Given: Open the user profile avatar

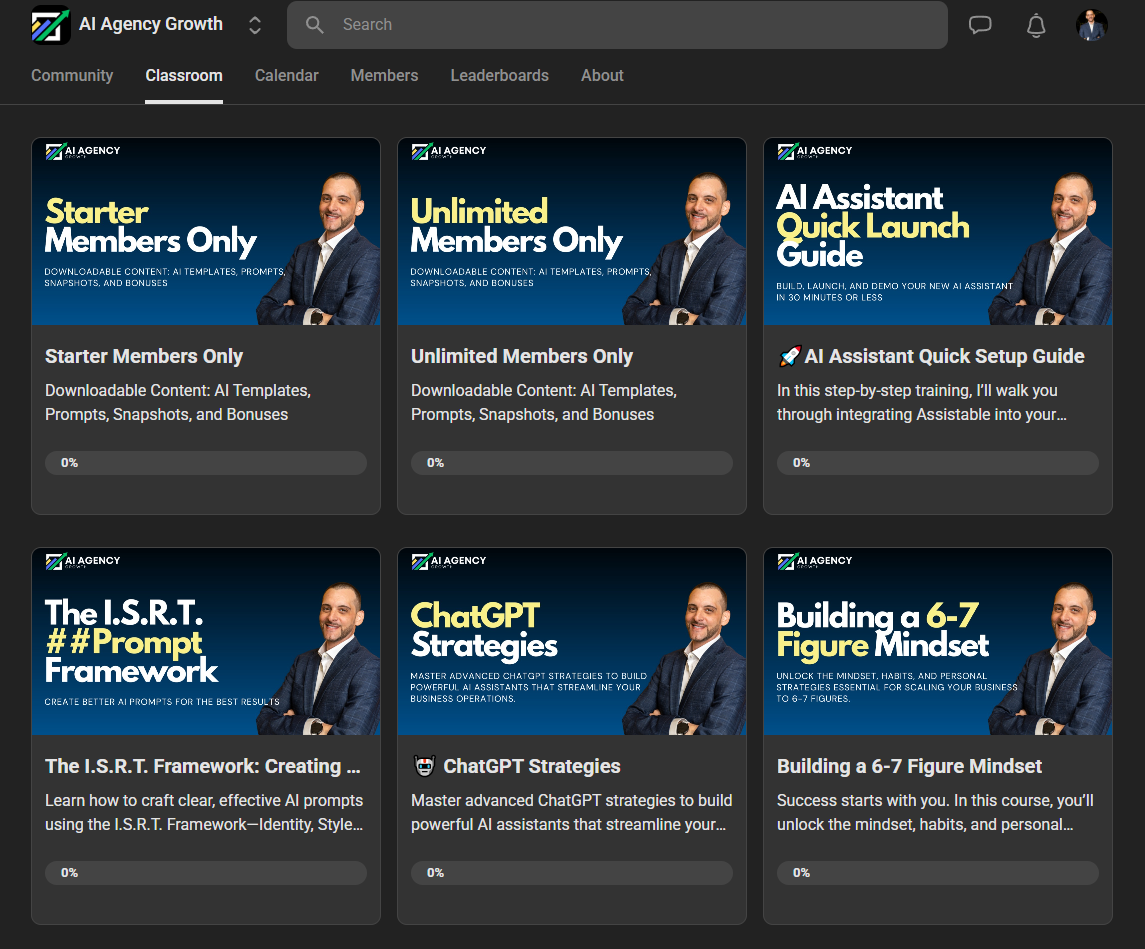Looking at the screenshot, I should click(1092, 25).
